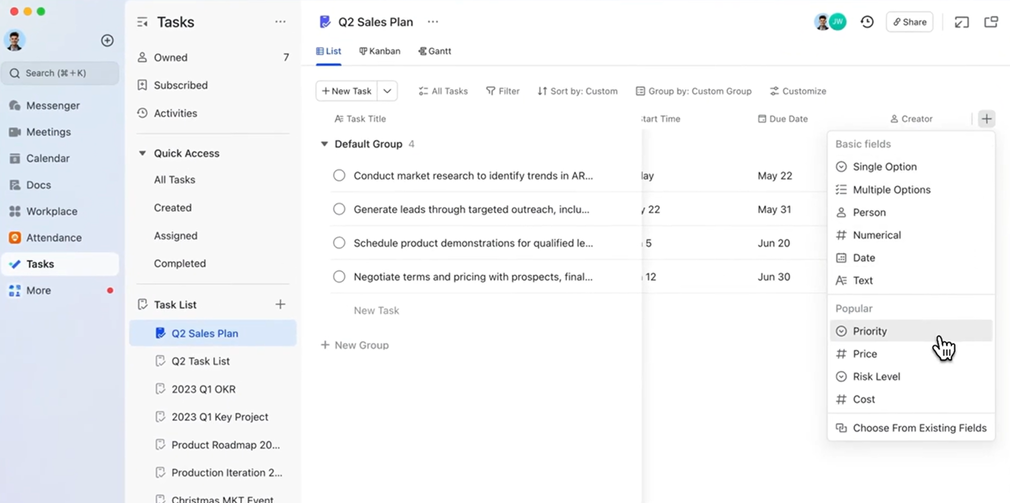The height and width of the screenshot is (503, 1010).
Task: Click the Share button
Action: pyautogui.click(x=909, y=22)
